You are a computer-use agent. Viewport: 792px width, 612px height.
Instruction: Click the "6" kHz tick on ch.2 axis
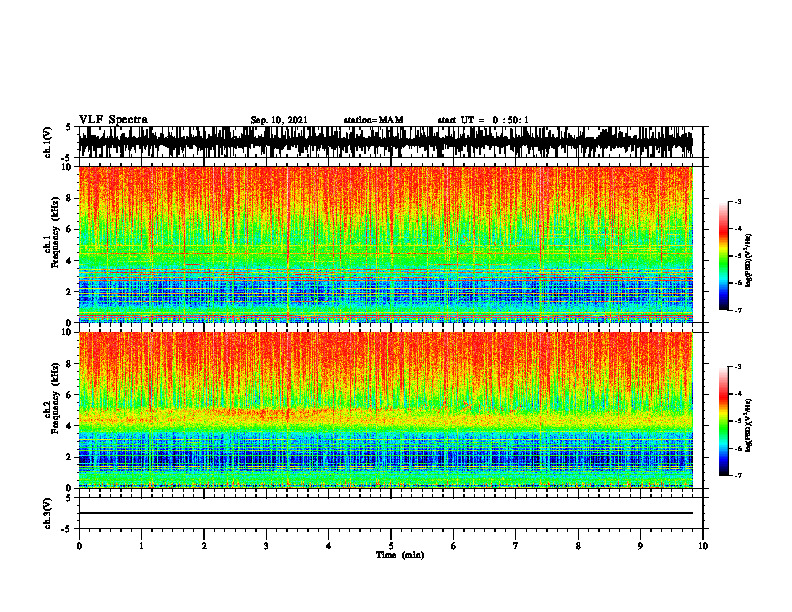tap(70, 395)
